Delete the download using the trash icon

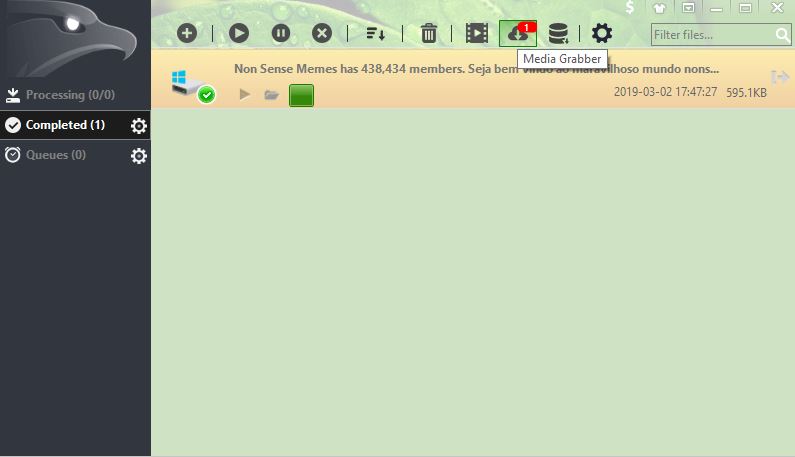point(428,33)
